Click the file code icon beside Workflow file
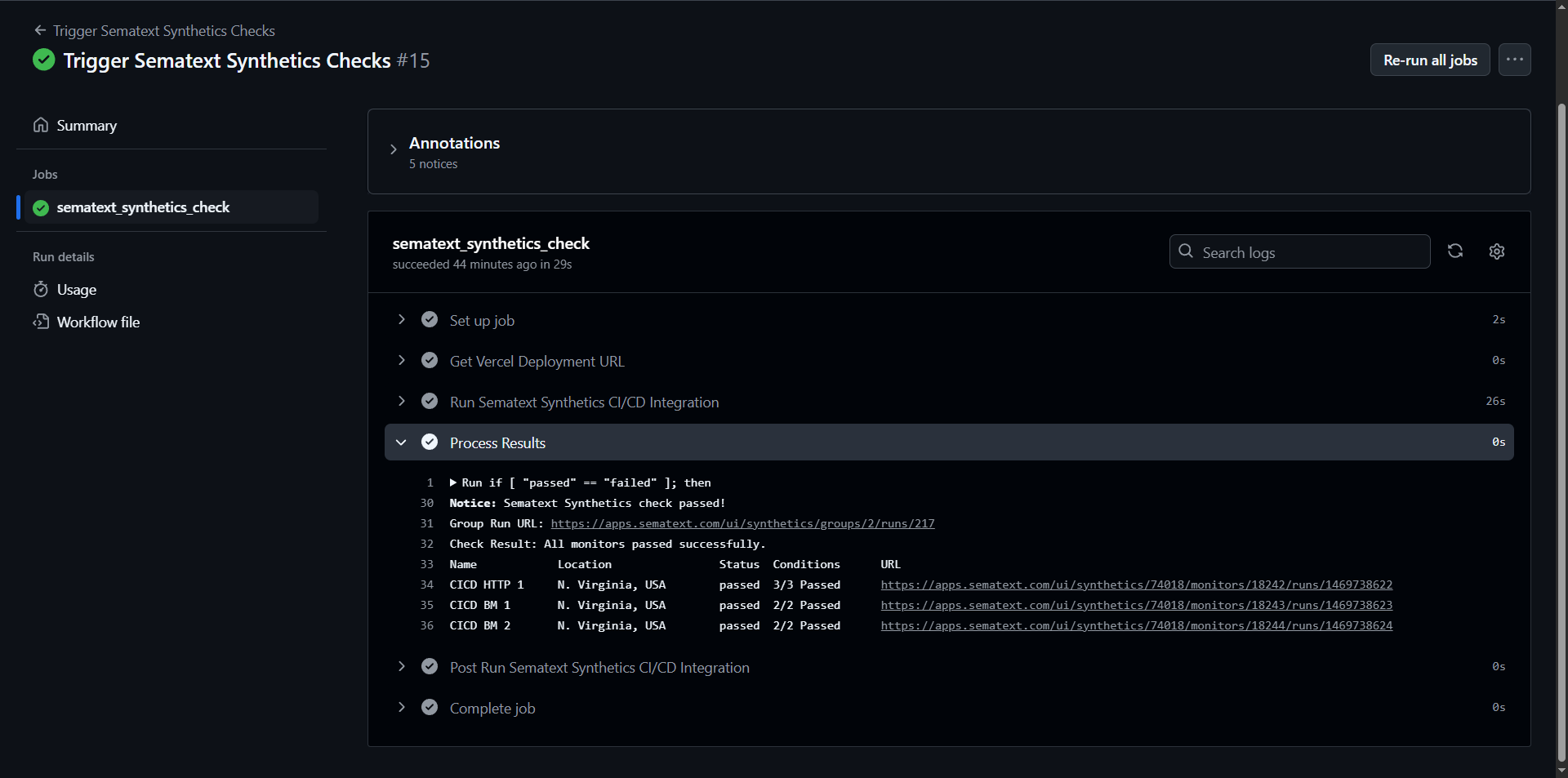Image resolution: width=1568 pixels, height=778 pixels. click(41, 322)
